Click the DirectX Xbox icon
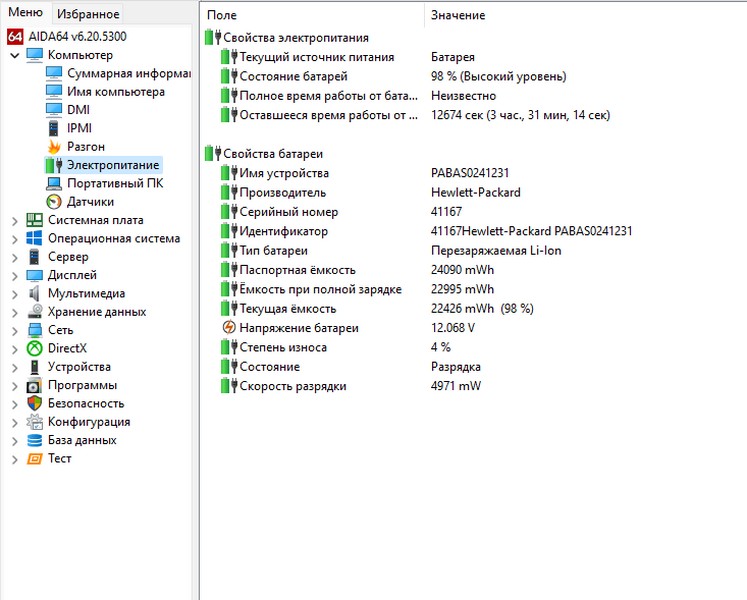This screenshot has width=747, height=600. 34,348
